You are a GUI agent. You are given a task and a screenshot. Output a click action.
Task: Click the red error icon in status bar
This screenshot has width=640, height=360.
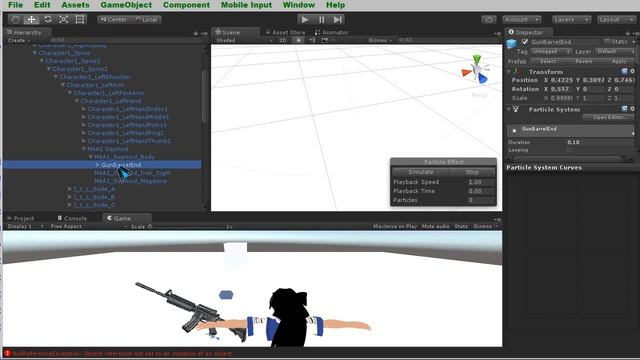click(x=7, y=353)
